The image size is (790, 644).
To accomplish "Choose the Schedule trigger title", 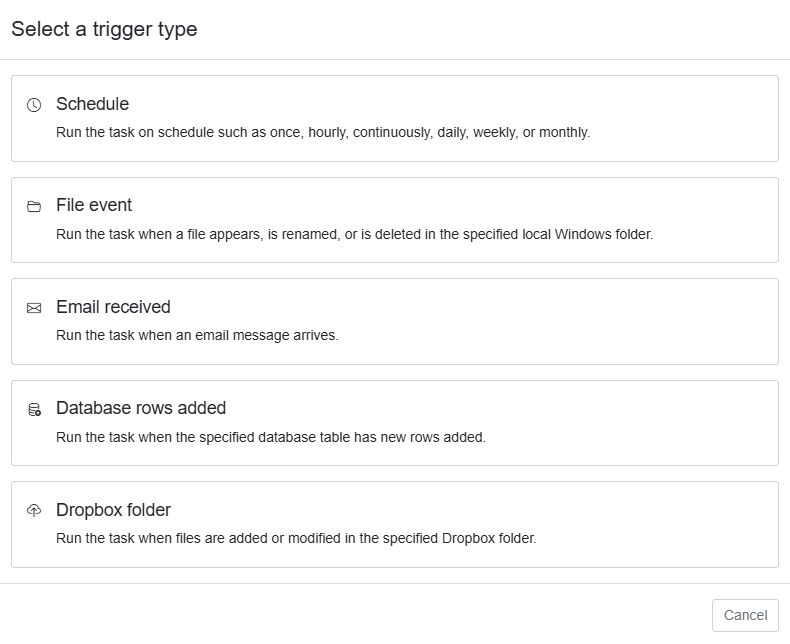I will [x=92, y=104].
